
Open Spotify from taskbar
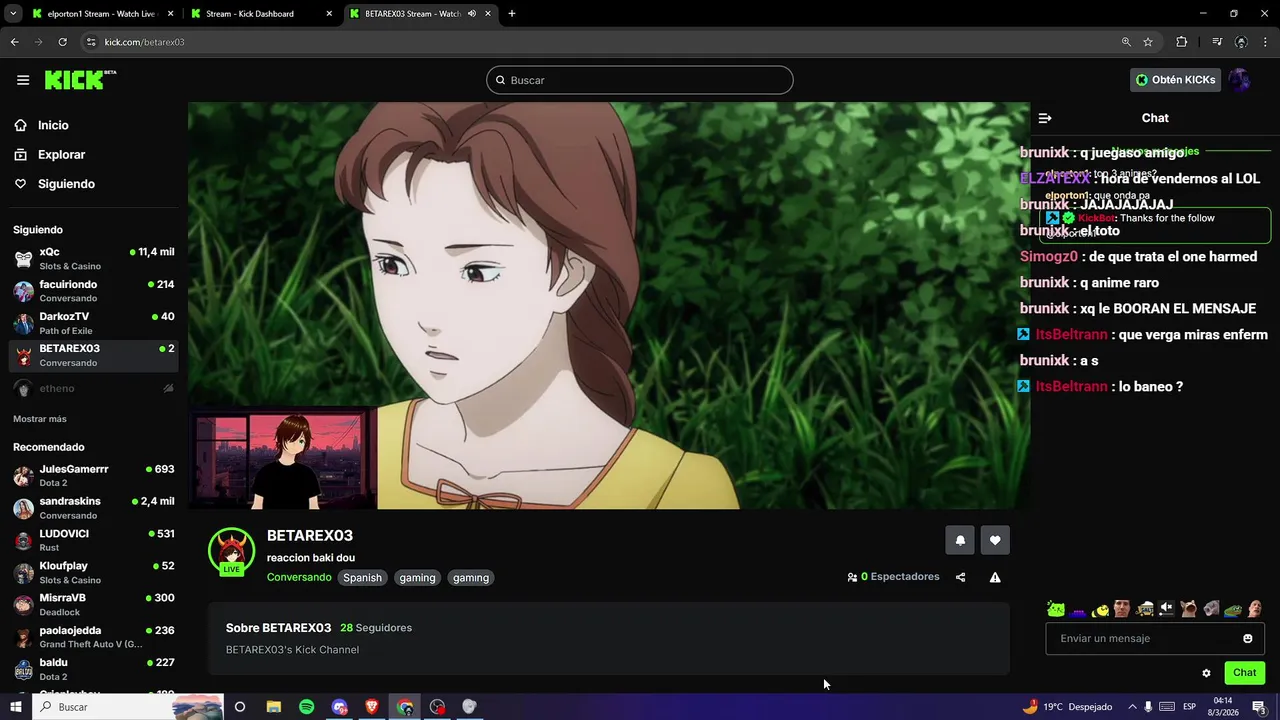(x=307, y=707)
